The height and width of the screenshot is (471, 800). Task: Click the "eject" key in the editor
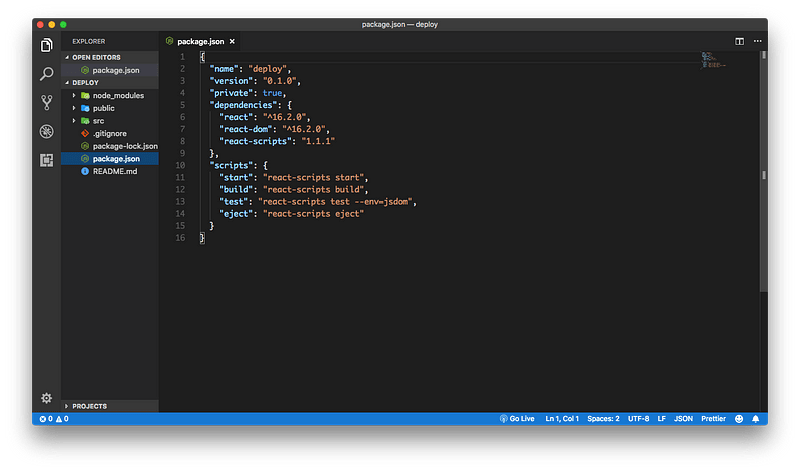click(236, 214)
